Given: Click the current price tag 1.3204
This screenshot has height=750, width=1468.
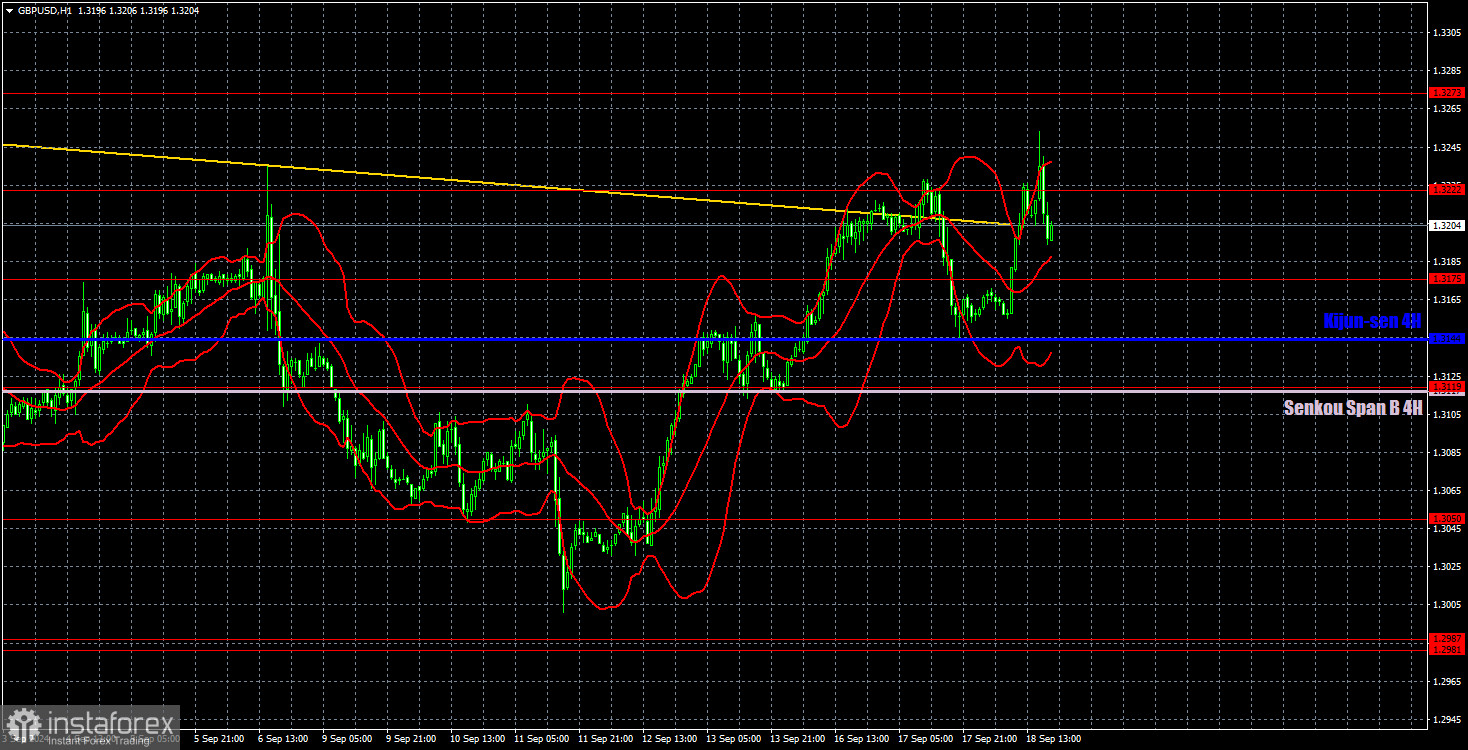Looking at the screenshot, I should 1447,226.
